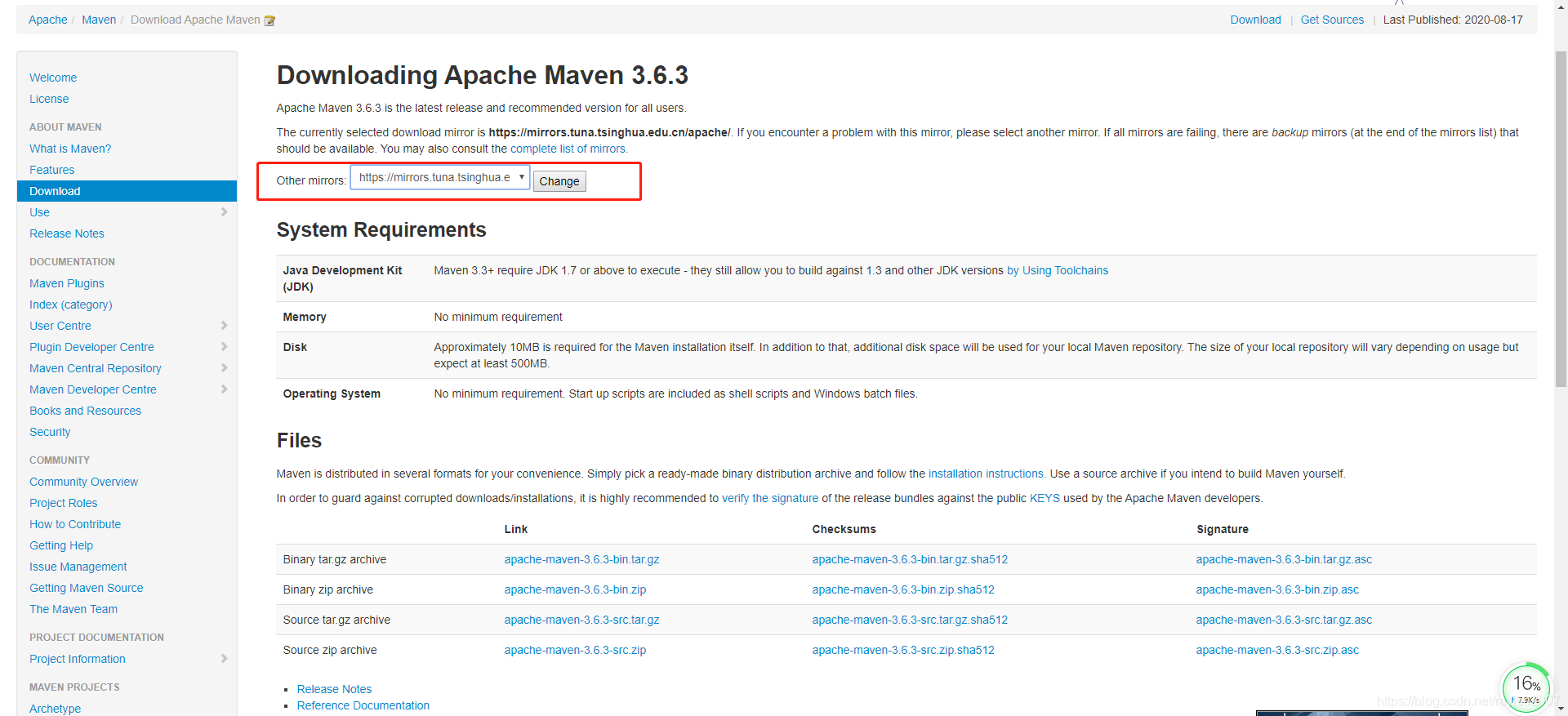This screenshot has height=716, width=1568.
Task: Open Project Roles in sidebar
Action: 64,503
